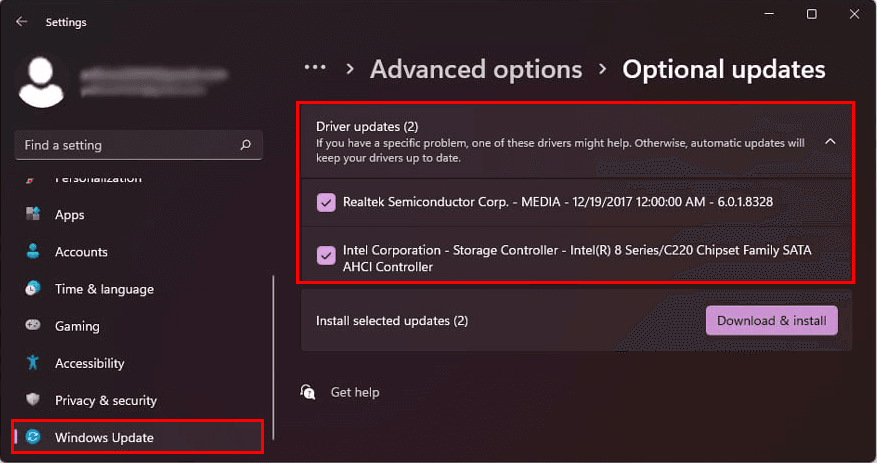
Task: Click the Accounts person icon
Action: (x=33, y=252)
